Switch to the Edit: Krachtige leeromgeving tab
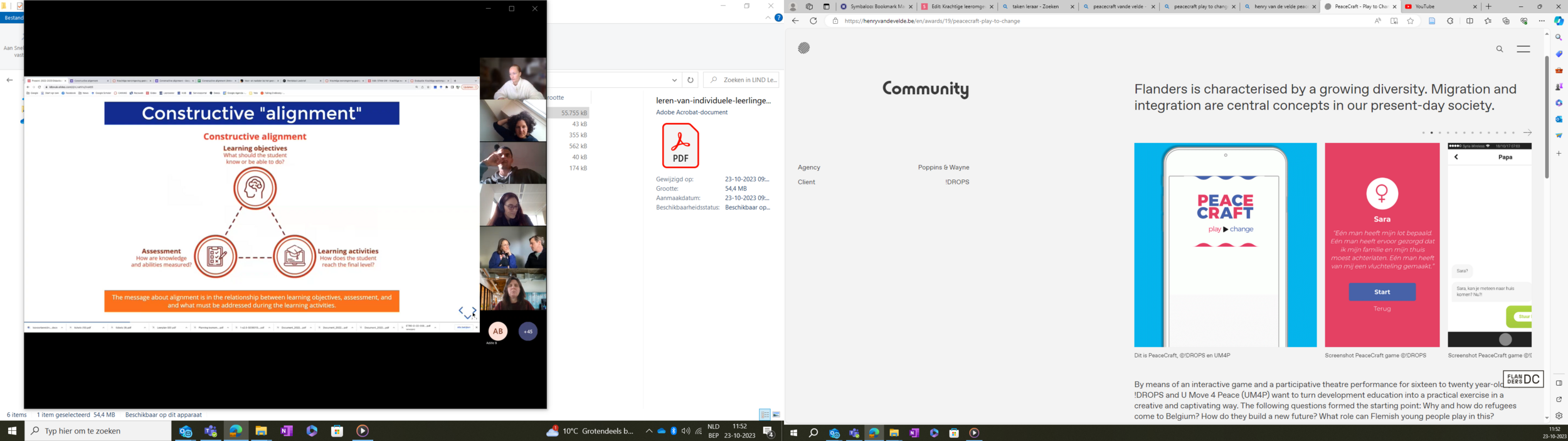 [x=956, y=7]
